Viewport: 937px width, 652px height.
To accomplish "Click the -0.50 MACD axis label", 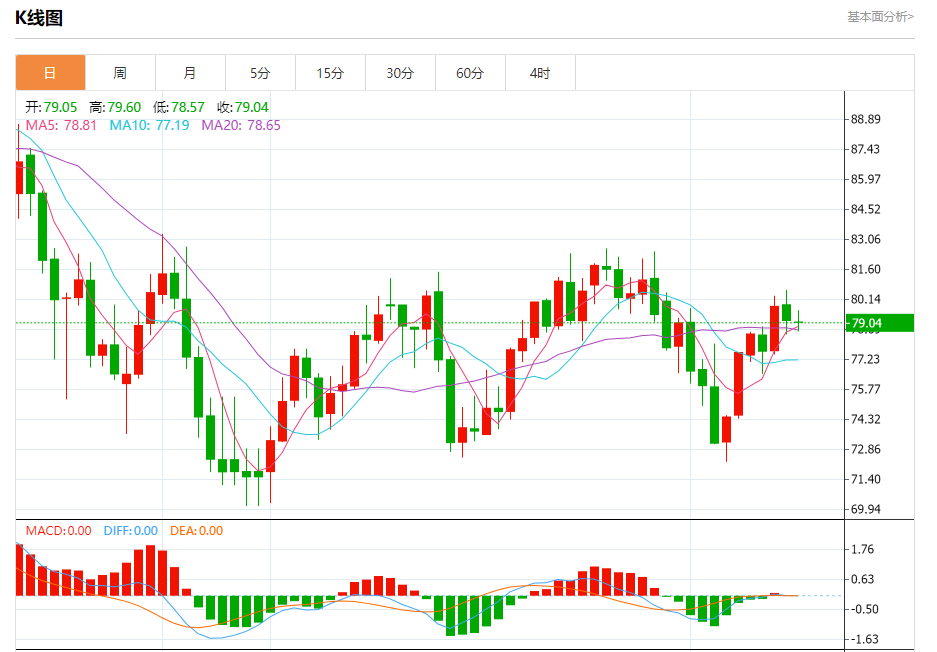I will [863, 609].
